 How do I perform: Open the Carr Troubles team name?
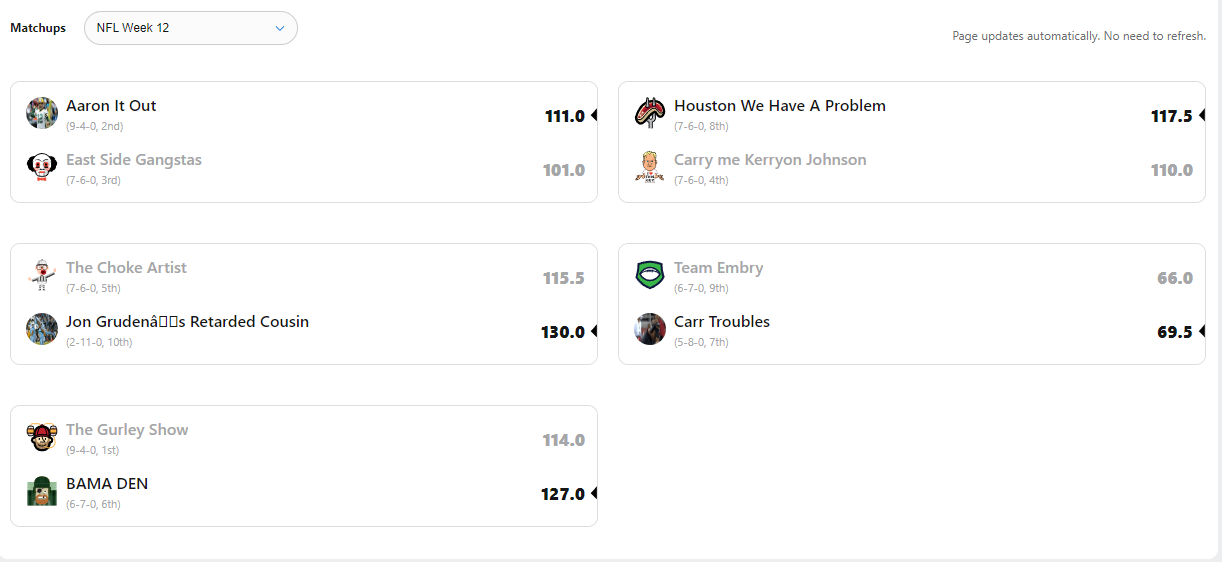click(722, 322)
